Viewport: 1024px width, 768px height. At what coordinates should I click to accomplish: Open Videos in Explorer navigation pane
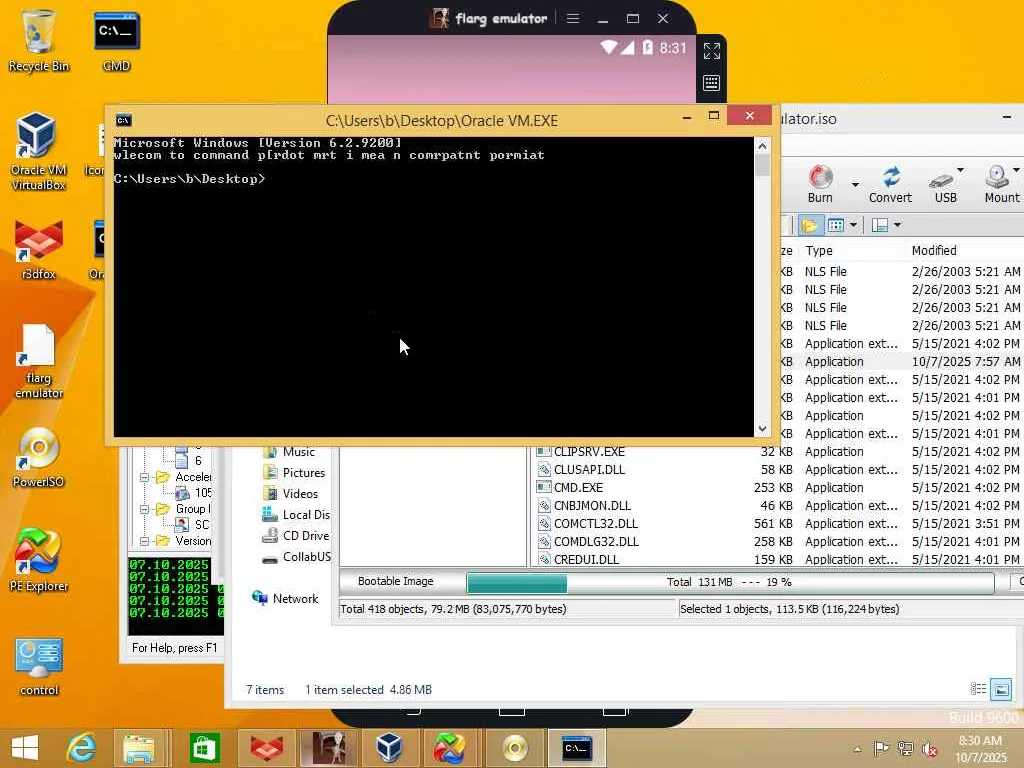(300, 494)
